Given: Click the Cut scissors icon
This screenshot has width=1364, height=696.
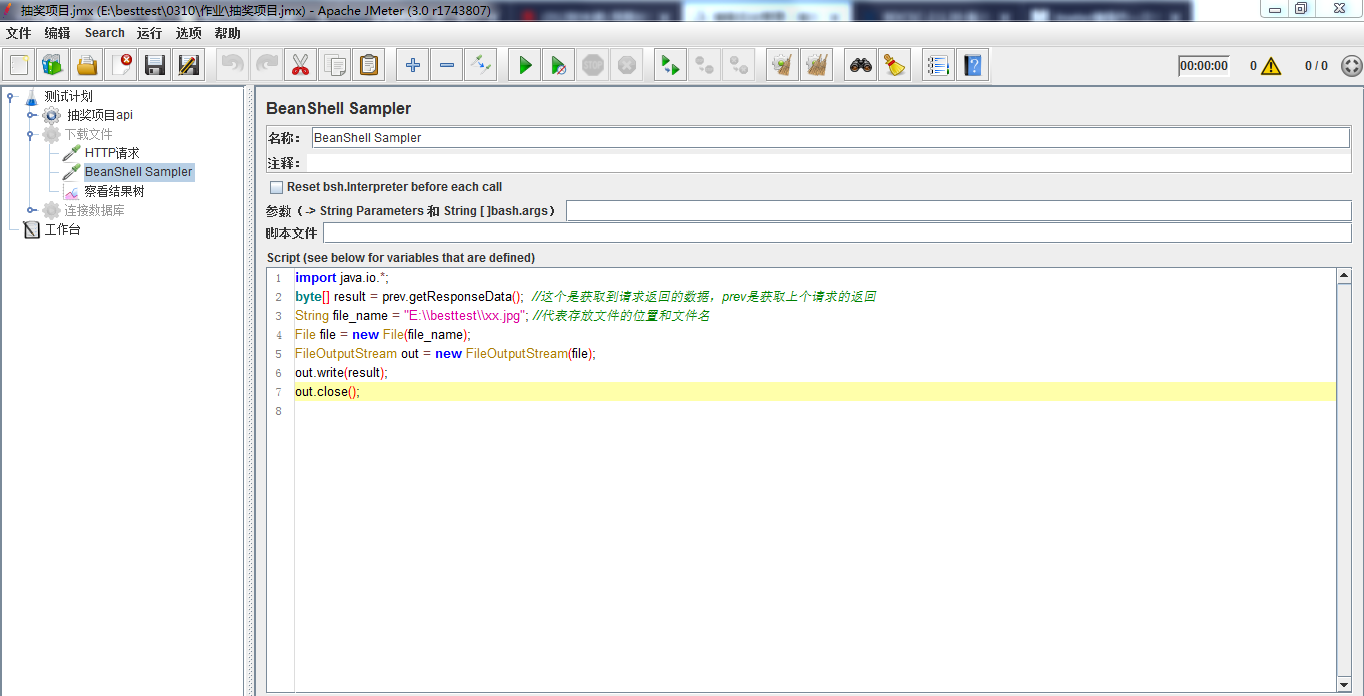Looking at the screenshot, I should (x=301, y=66).
